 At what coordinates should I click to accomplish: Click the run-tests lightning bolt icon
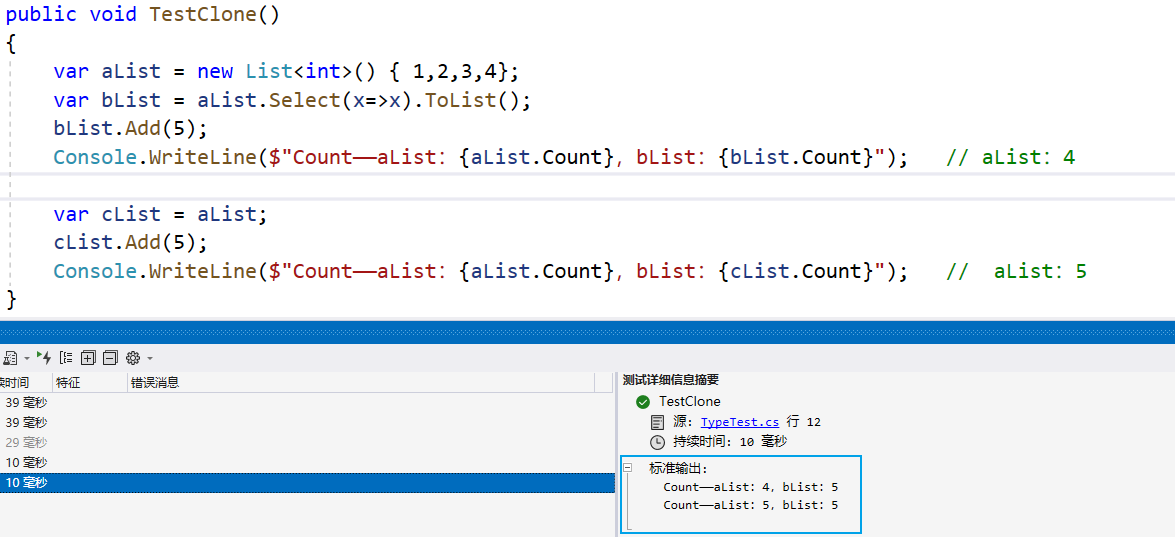(45, 357)
